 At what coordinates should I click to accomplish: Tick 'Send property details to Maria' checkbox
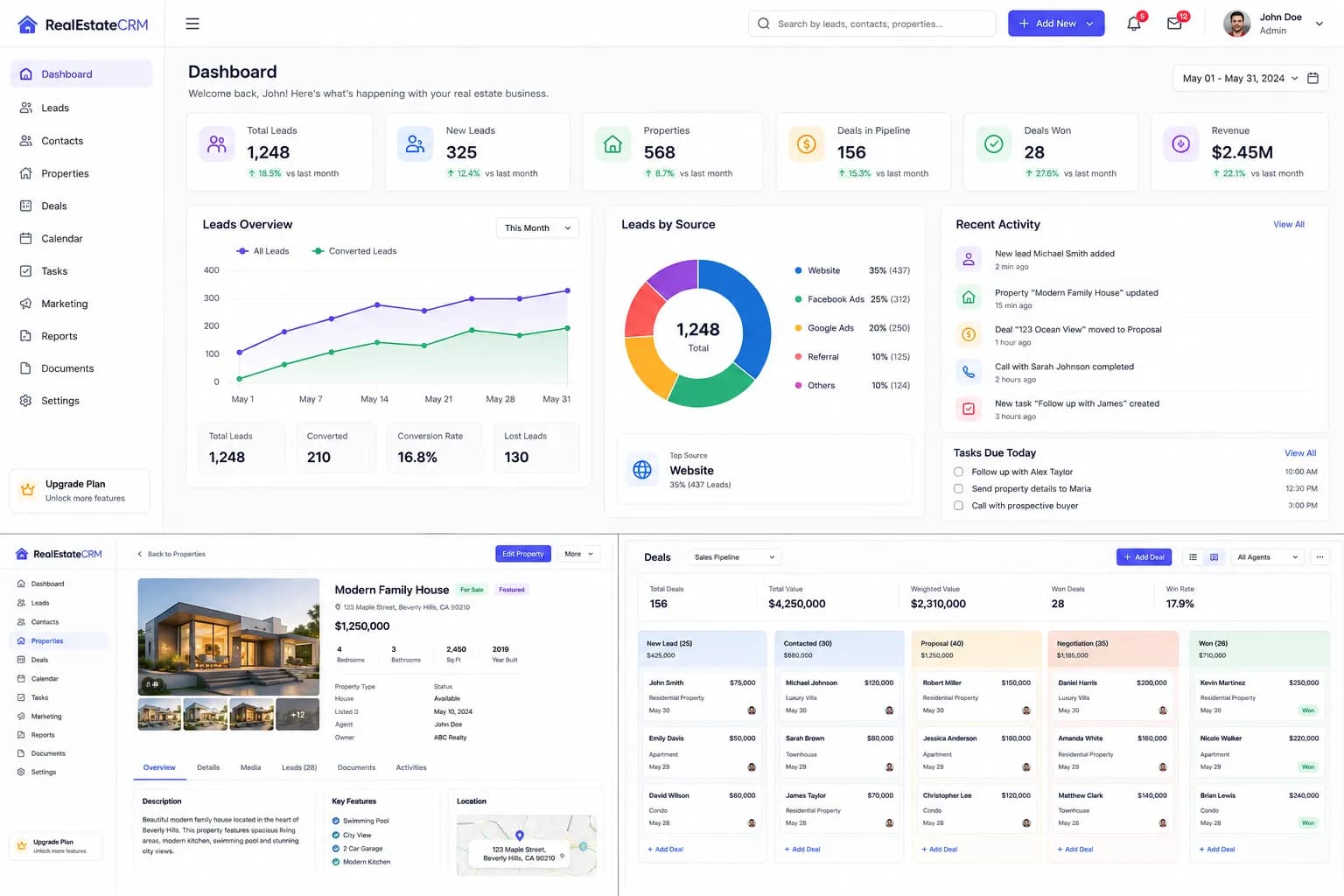pos(958,488)
